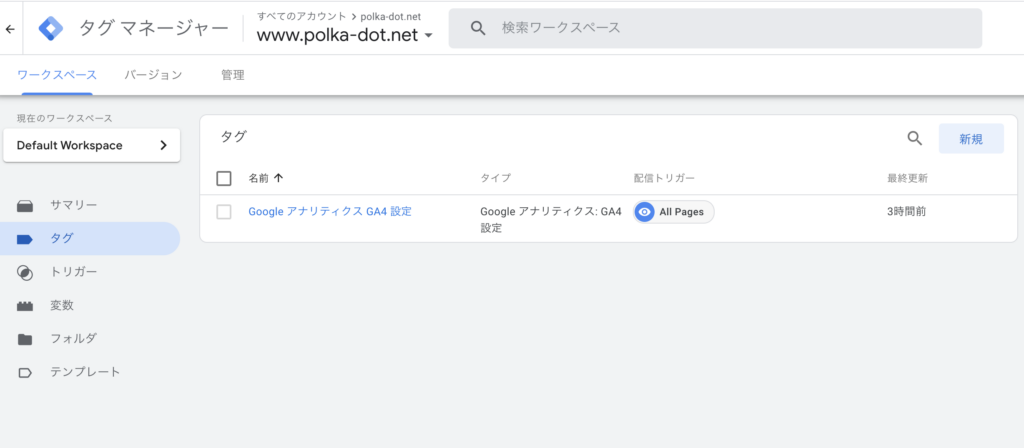Image resolution: width=1024 pixels, height=448 pixels.
Task: Click the tag list search magnifier icon
Action: coord(915,138)
